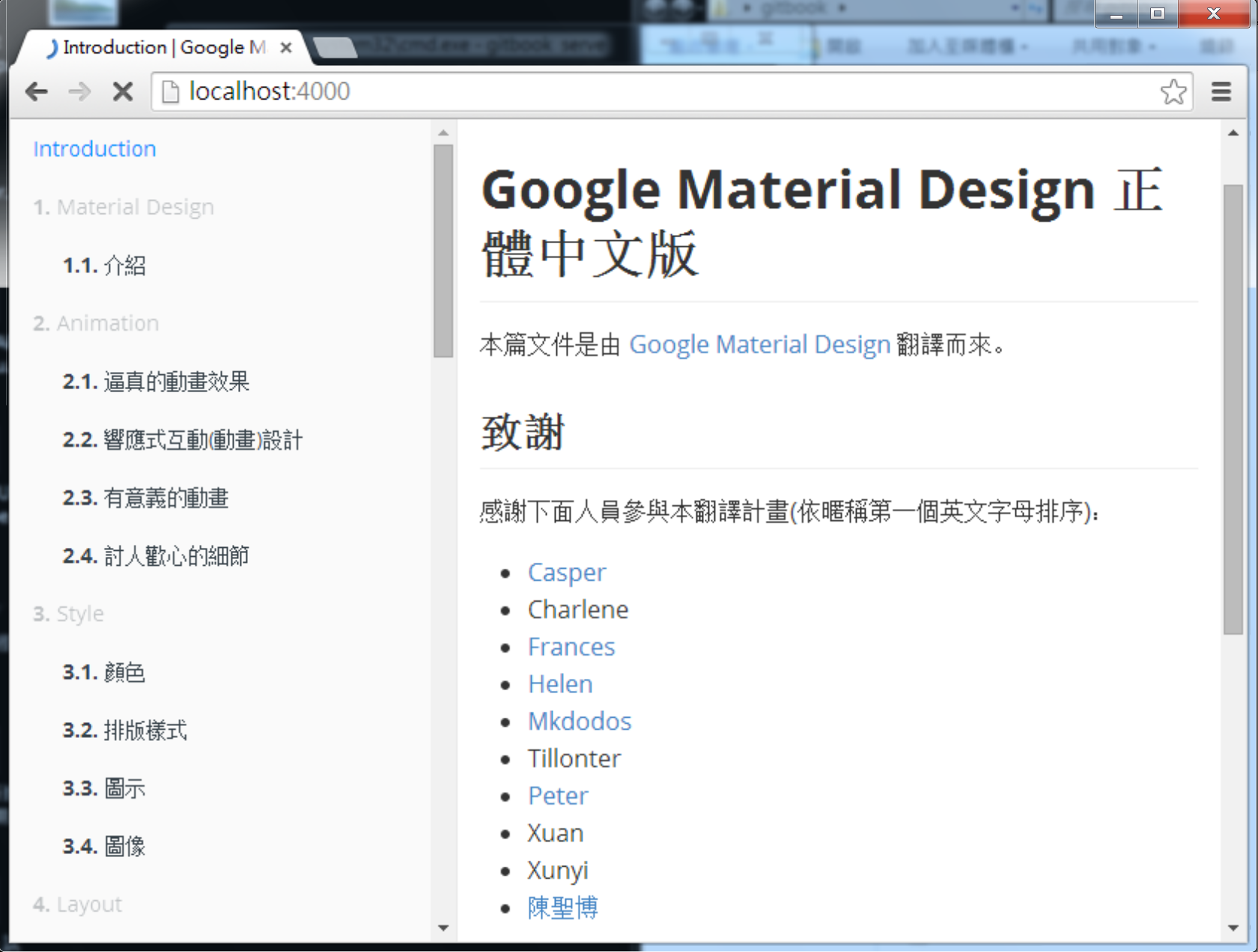
Task: Close the Chrome window
Action: (x=1214, y=13)
